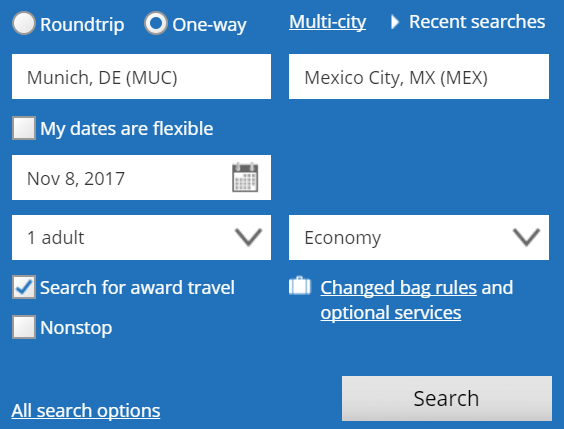Open All search options link
This screenshot has width=564, height=429.
(86, 410)
